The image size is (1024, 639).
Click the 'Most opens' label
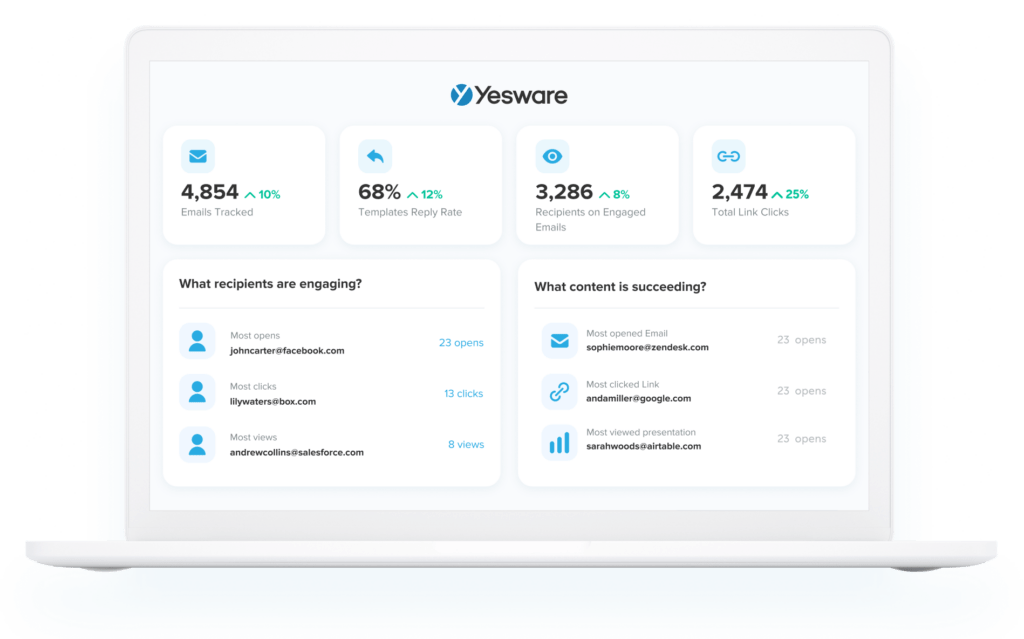tap(255, 336)
